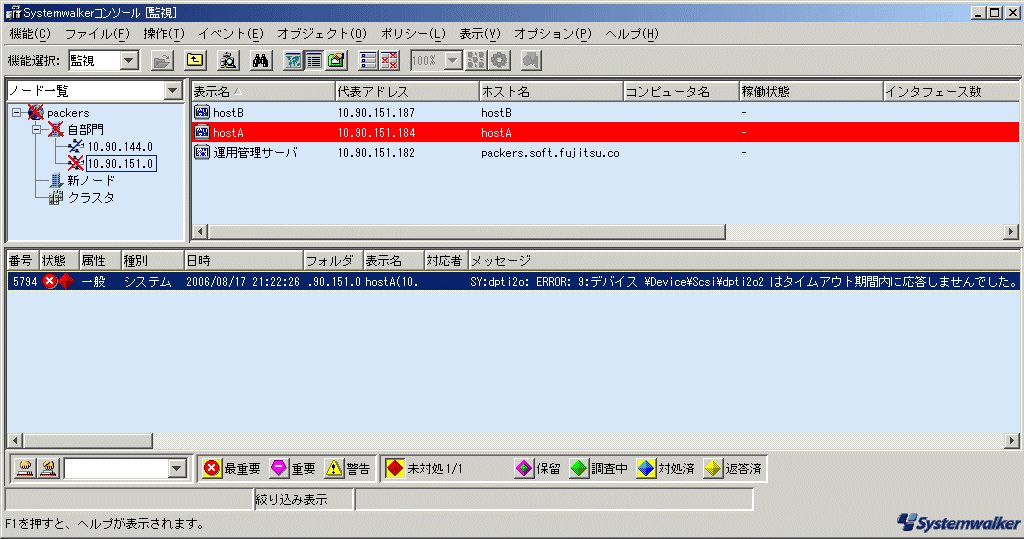Click packers.soft.fujitsu.co host name cell

click(x=550, y=152)
